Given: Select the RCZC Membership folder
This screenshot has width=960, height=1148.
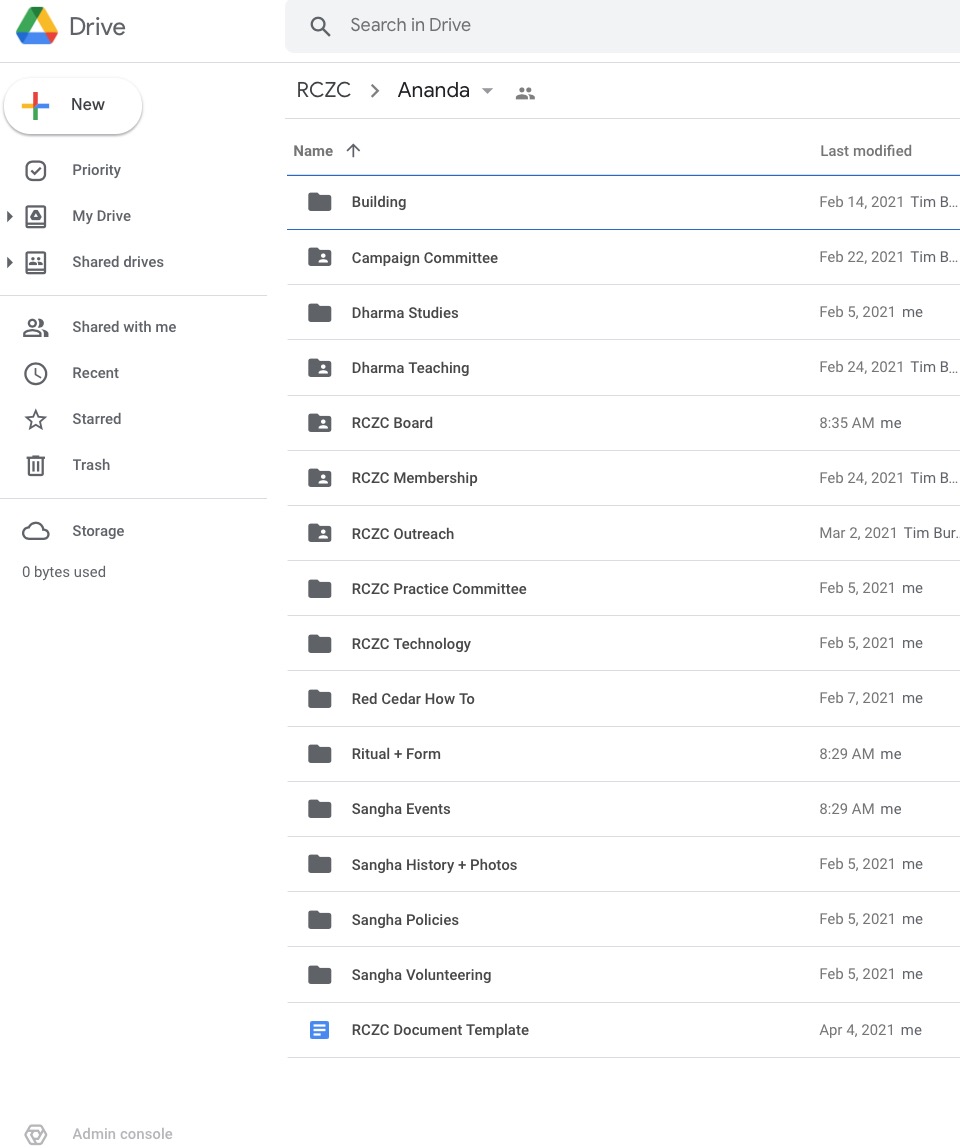Looking at the screenshot, I should click(623, 478).
